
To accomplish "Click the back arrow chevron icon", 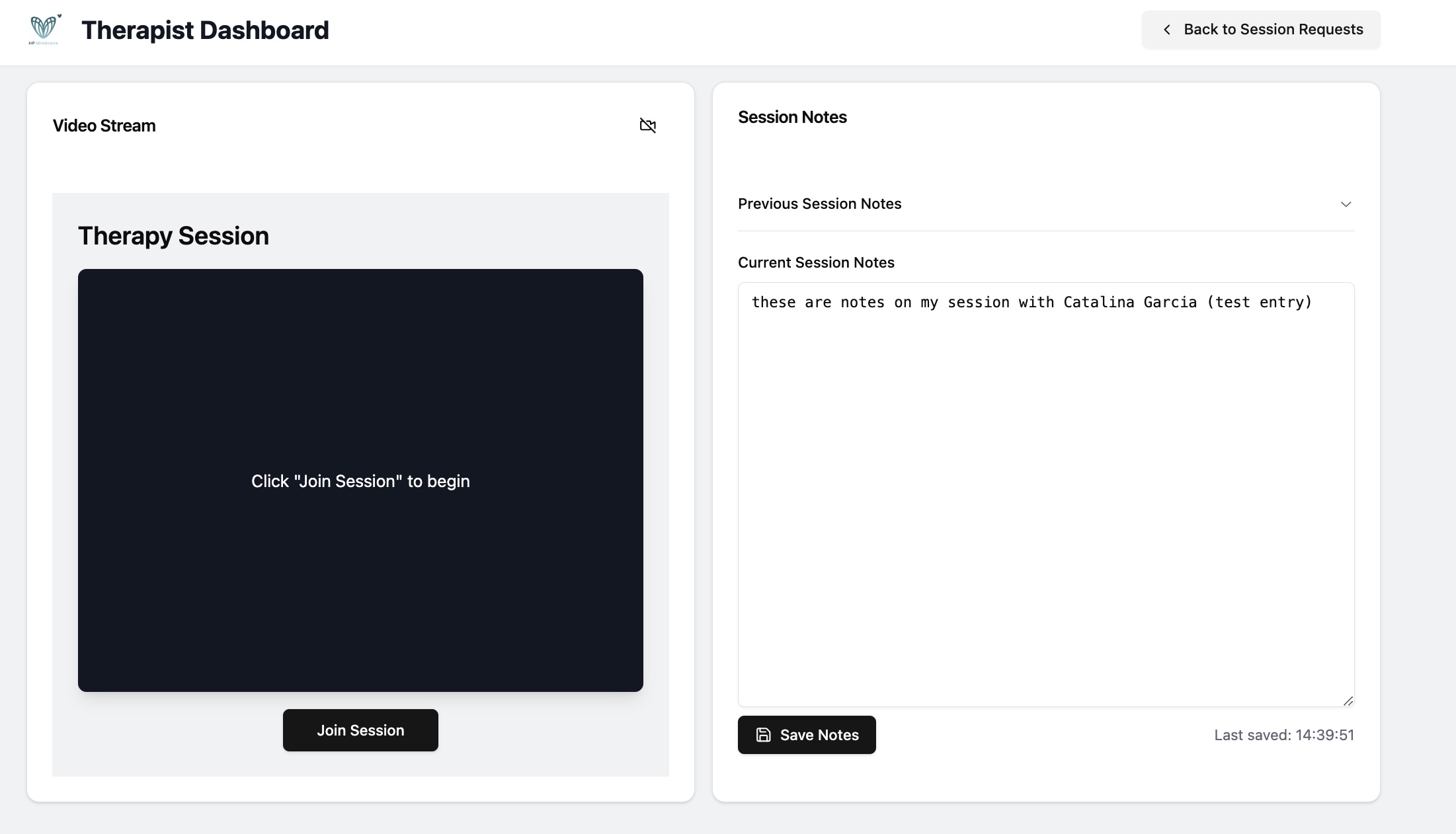I will [x=1167, y=30].
